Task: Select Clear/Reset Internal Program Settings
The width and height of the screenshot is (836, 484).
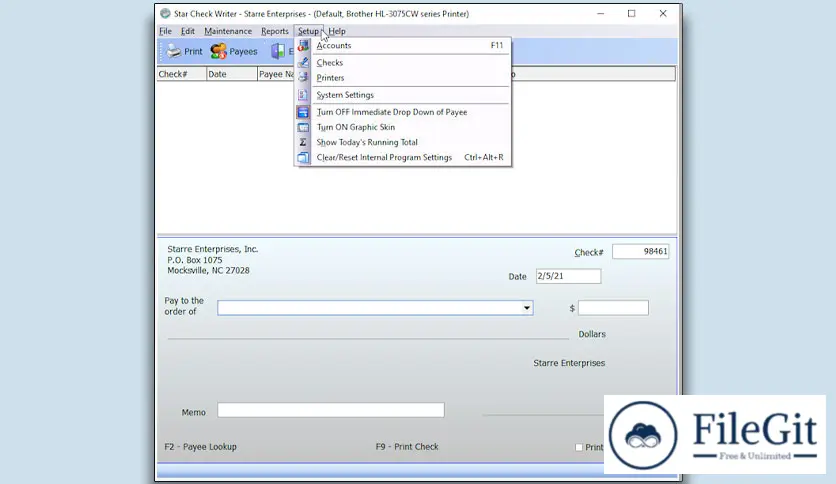Action: pos(403,157)
